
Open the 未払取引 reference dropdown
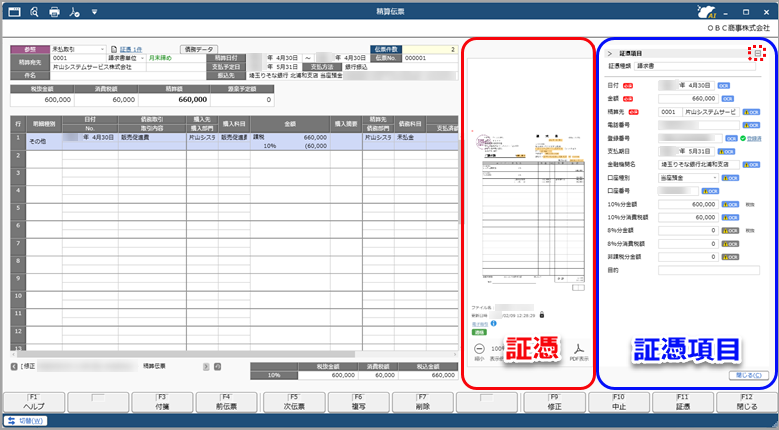tap(78, 49)
